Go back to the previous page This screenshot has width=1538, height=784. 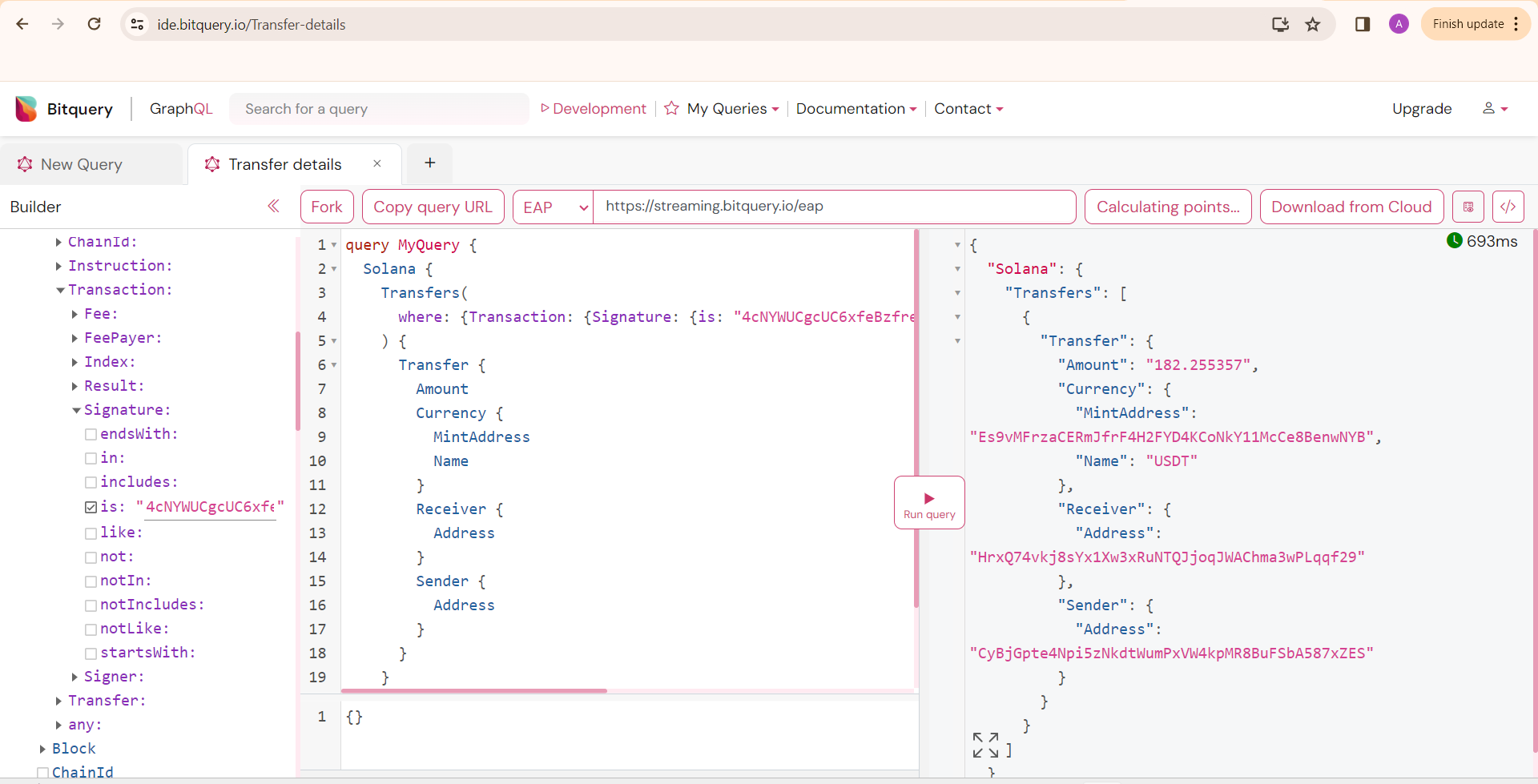(x=22, y=24)
